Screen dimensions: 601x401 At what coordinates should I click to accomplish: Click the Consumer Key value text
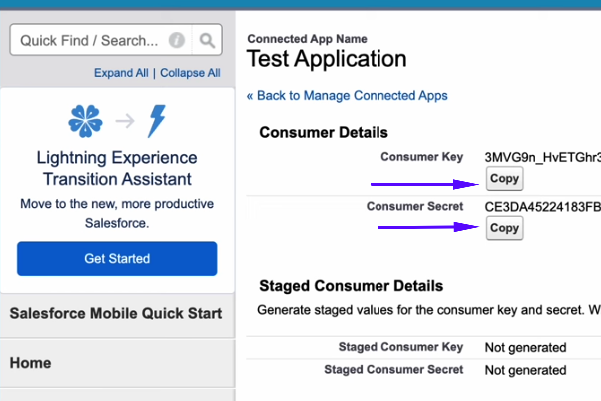[x=541, y=157]
